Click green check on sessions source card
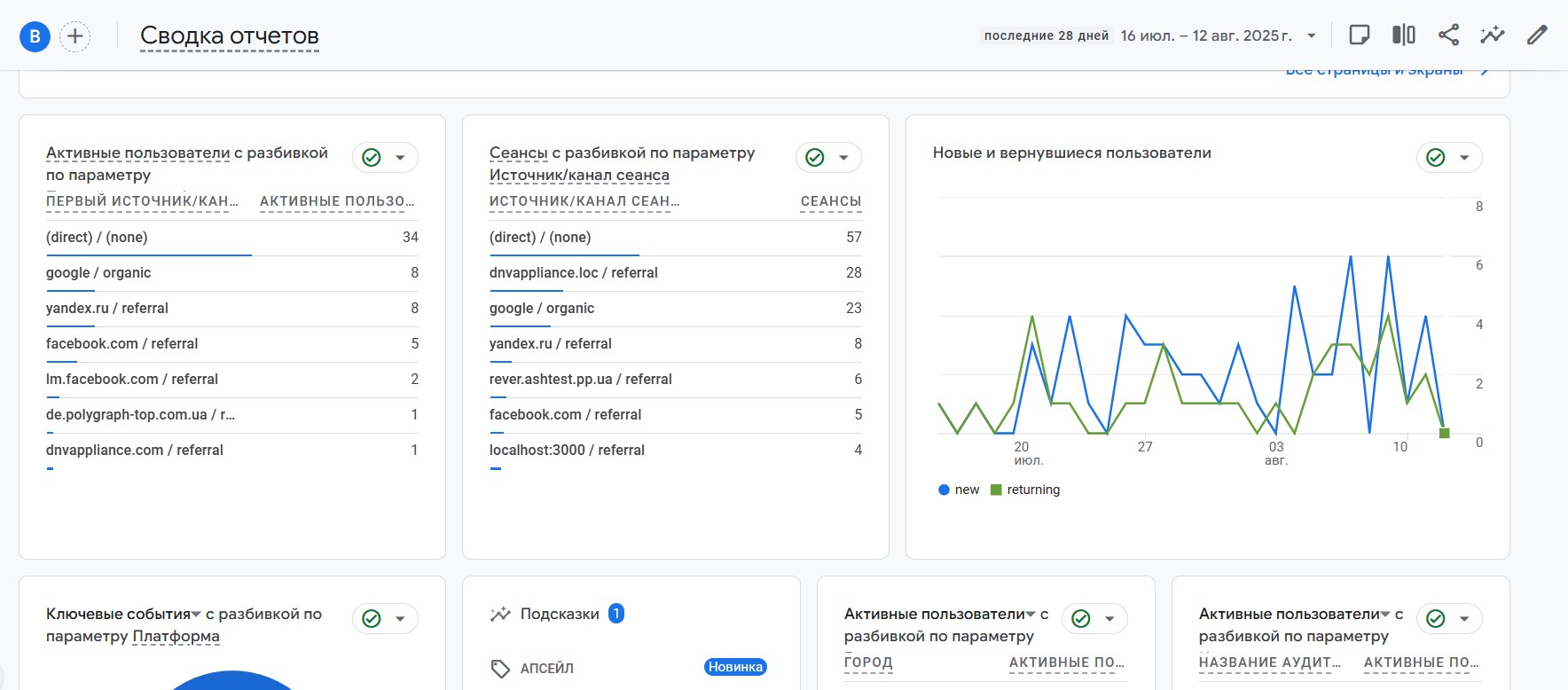The width and height of the screenshot is (1568, 690). coord(815,158)
